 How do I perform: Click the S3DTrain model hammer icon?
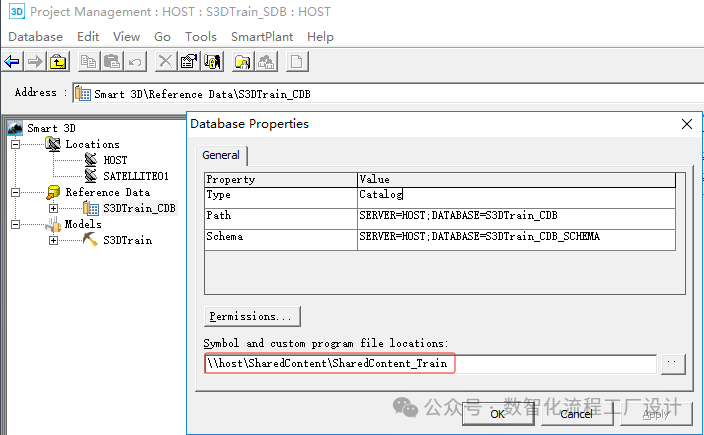(x=90, y=240)
